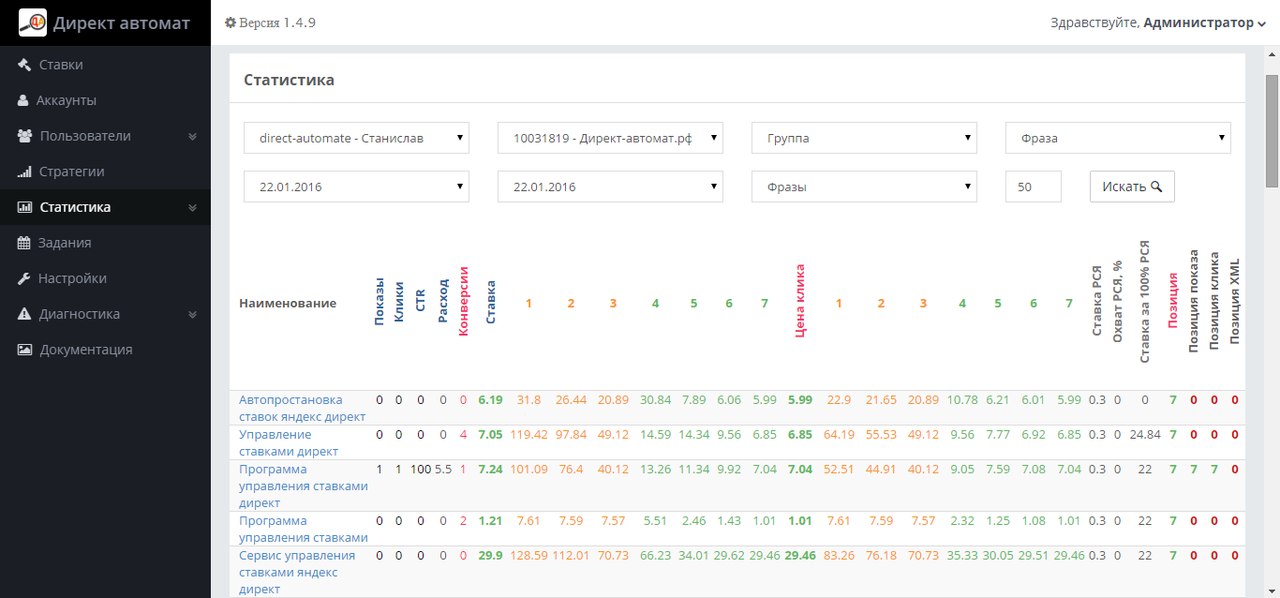Click the user icon beside Аккаунты
Image resolution: width=1280 pixels, height=598 pixels.
point(23,101)
